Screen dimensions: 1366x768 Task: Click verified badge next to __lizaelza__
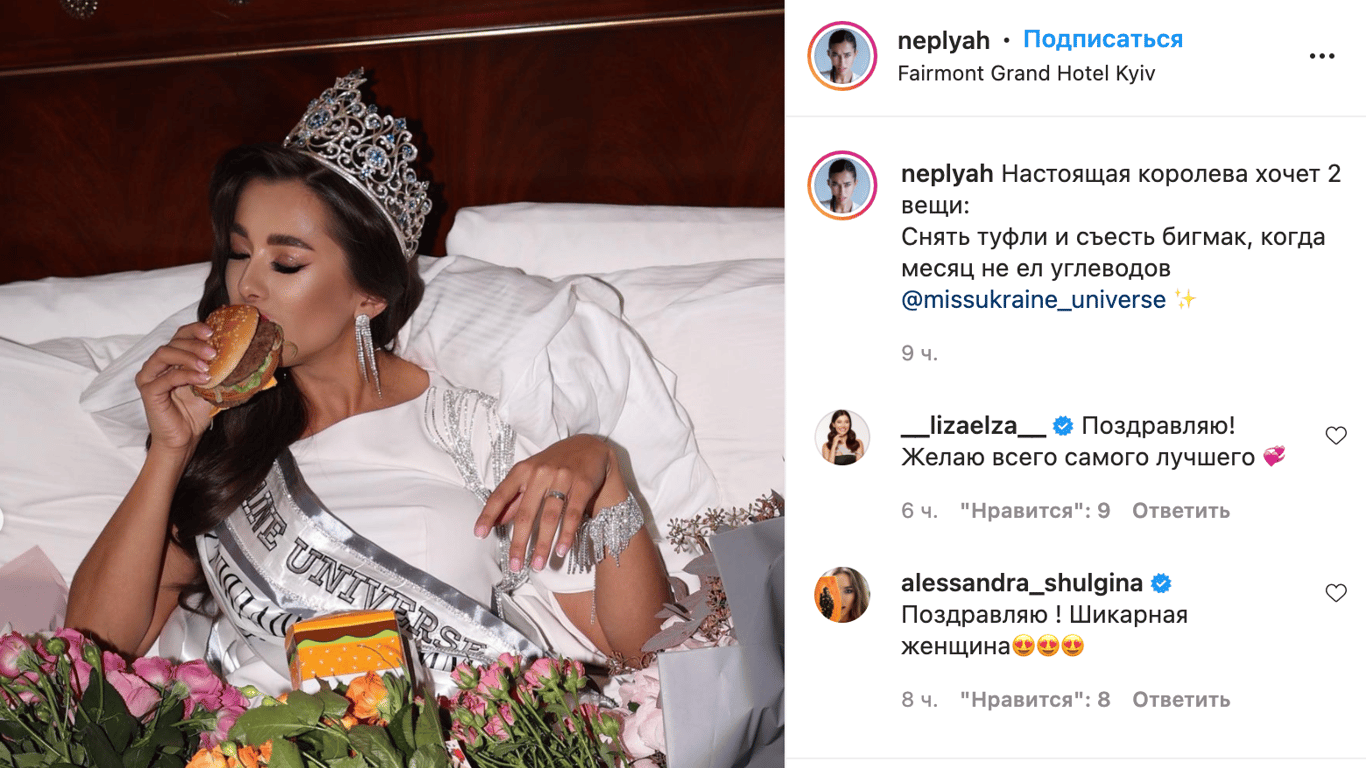pyautogui.click(x=1063, y=426)
